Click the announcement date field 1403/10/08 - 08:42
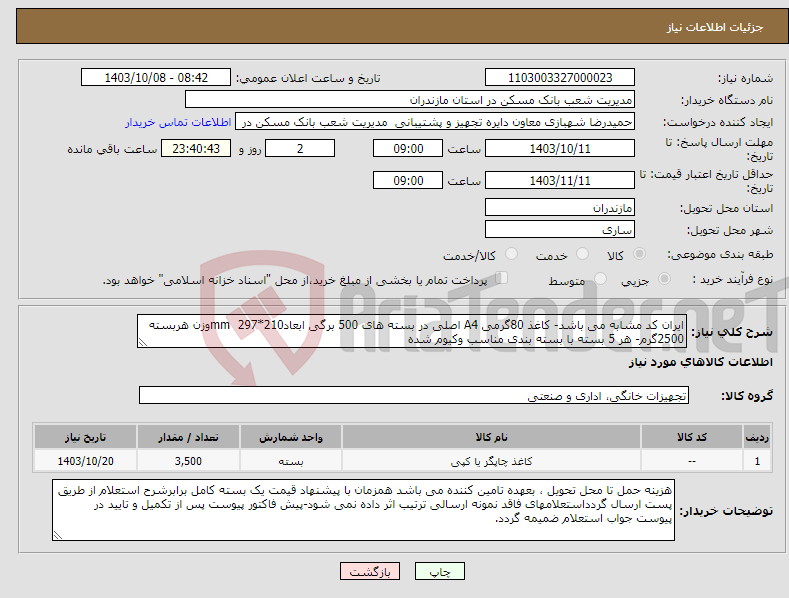789x598 pixels. click(x=156, y=78)
